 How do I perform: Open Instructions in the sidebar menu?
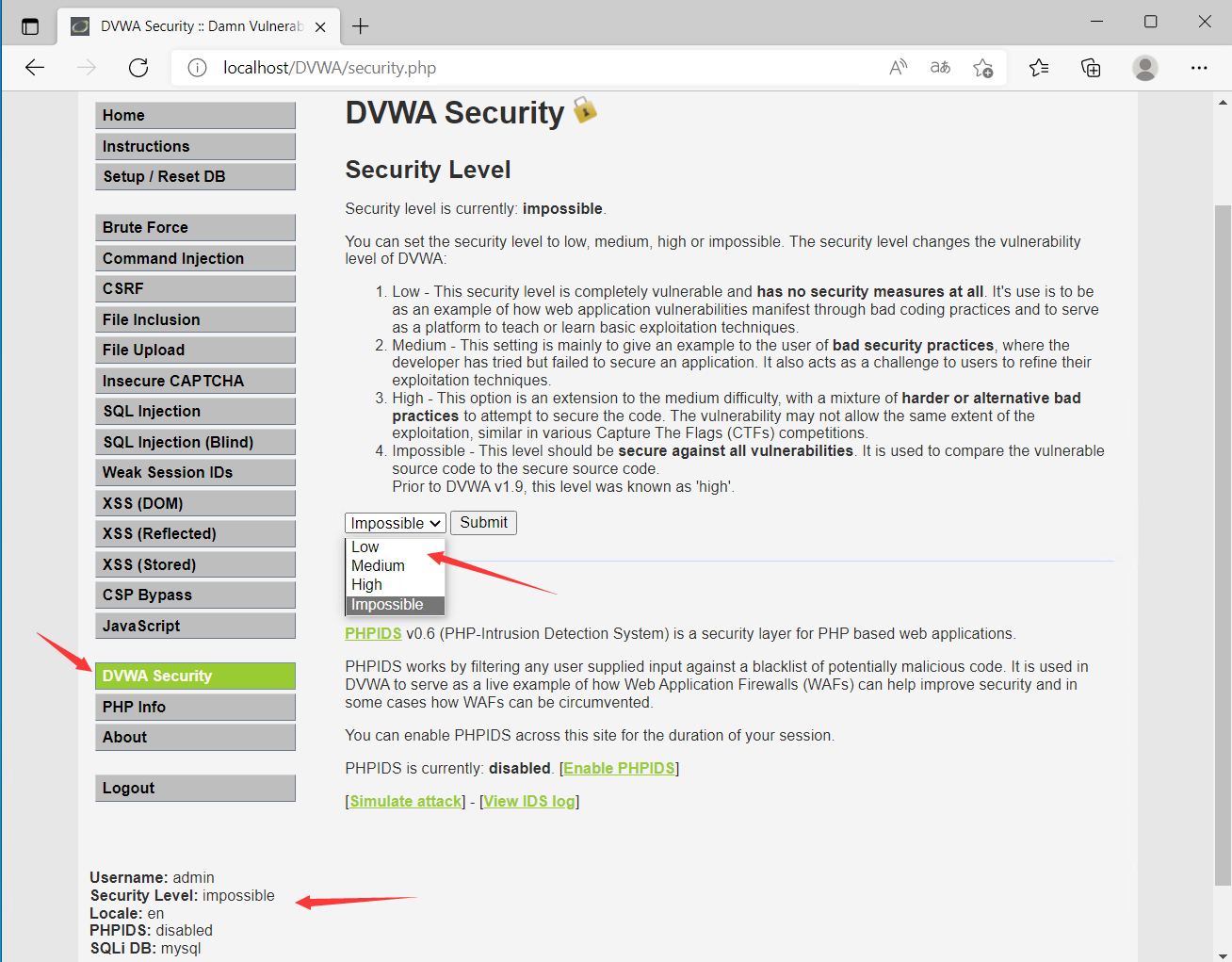pos(195,146)
